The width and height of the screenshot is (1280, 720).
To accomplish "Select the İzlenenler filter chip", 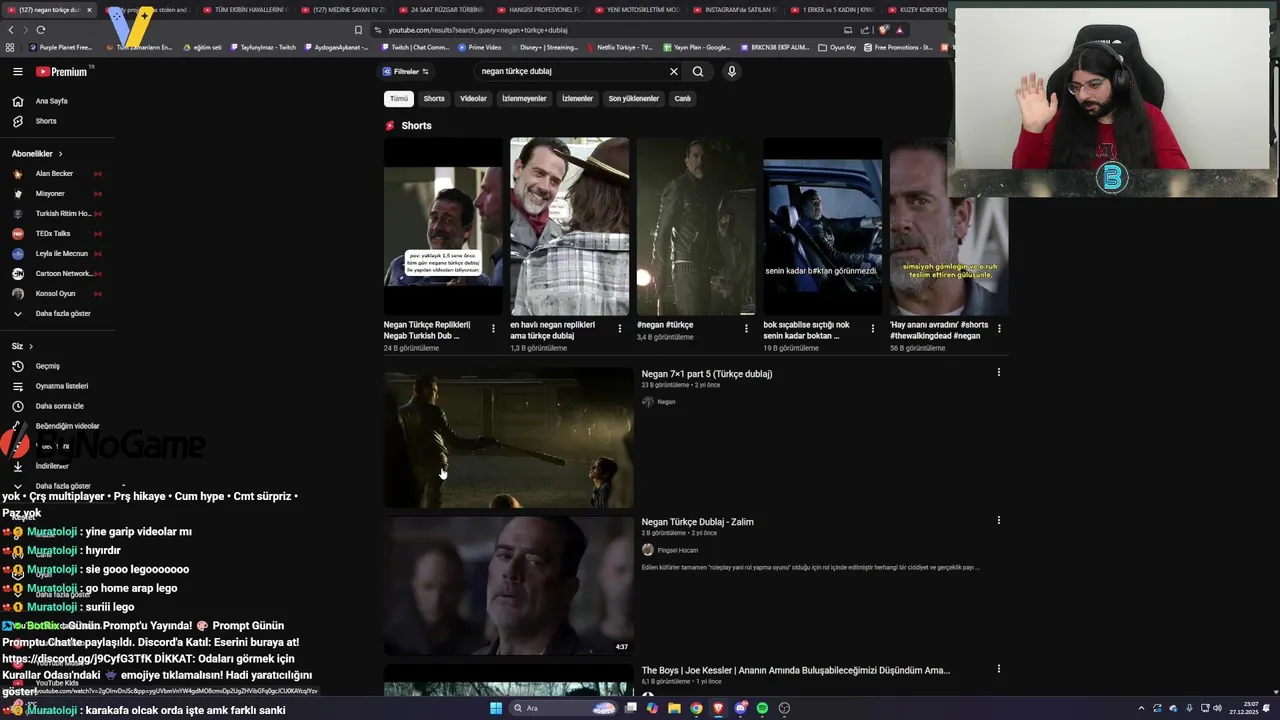I will point(577,99).
